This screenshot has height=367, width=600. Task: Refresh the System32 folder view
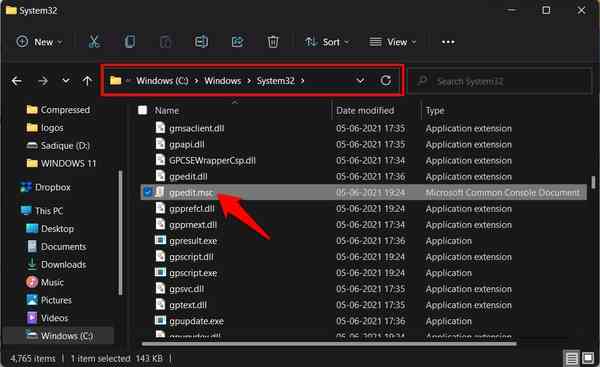[x=386, y=80]
